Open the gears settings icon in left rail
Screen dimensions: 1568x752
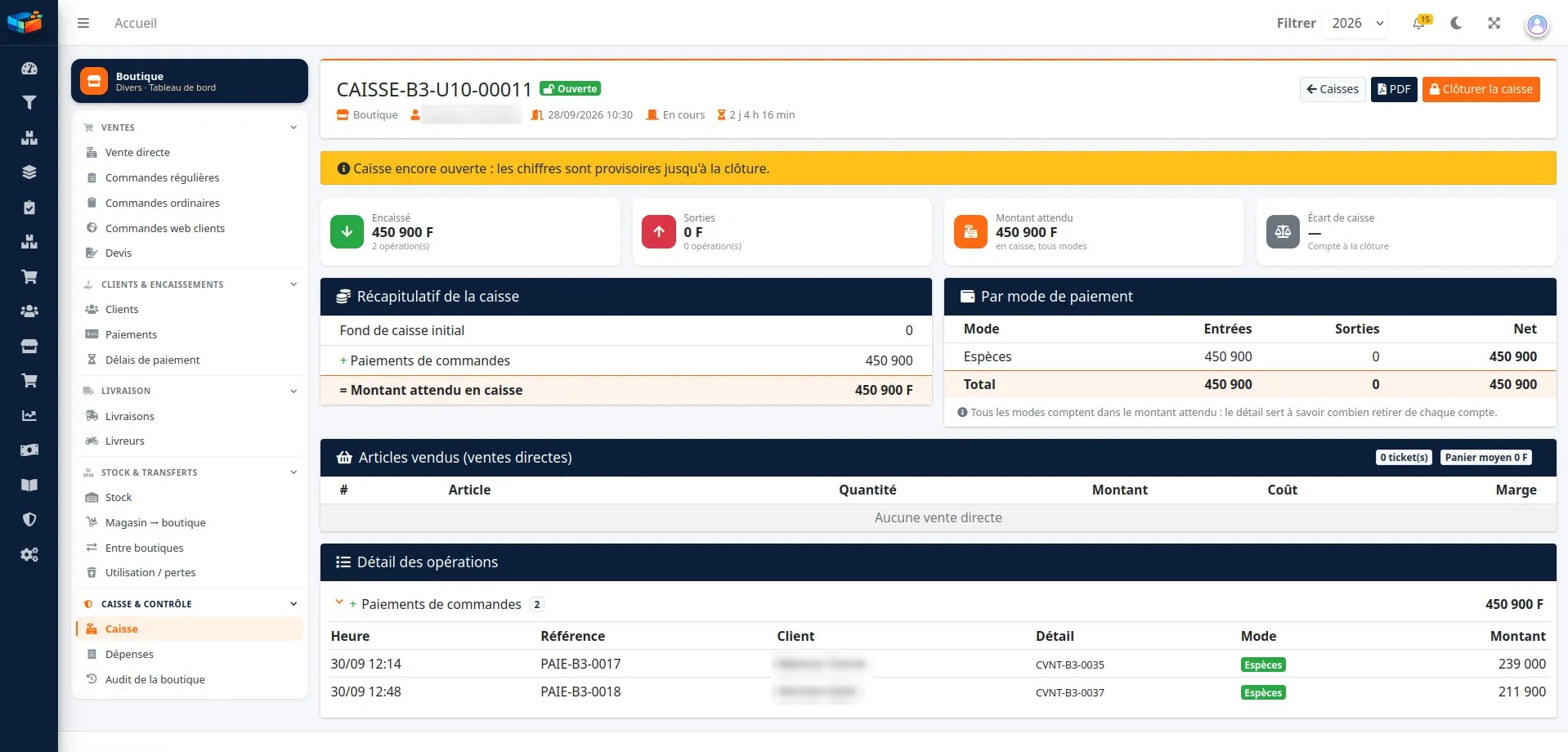29,555
